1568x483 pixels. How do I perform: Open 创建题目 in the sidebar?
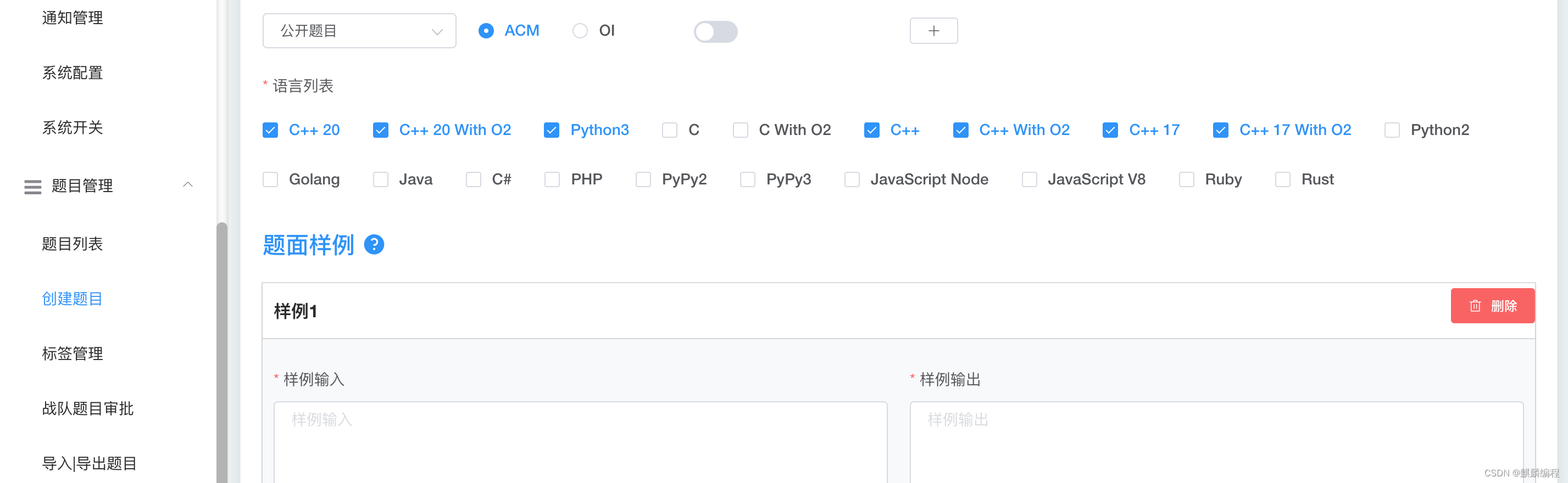(x=73, y=299)
